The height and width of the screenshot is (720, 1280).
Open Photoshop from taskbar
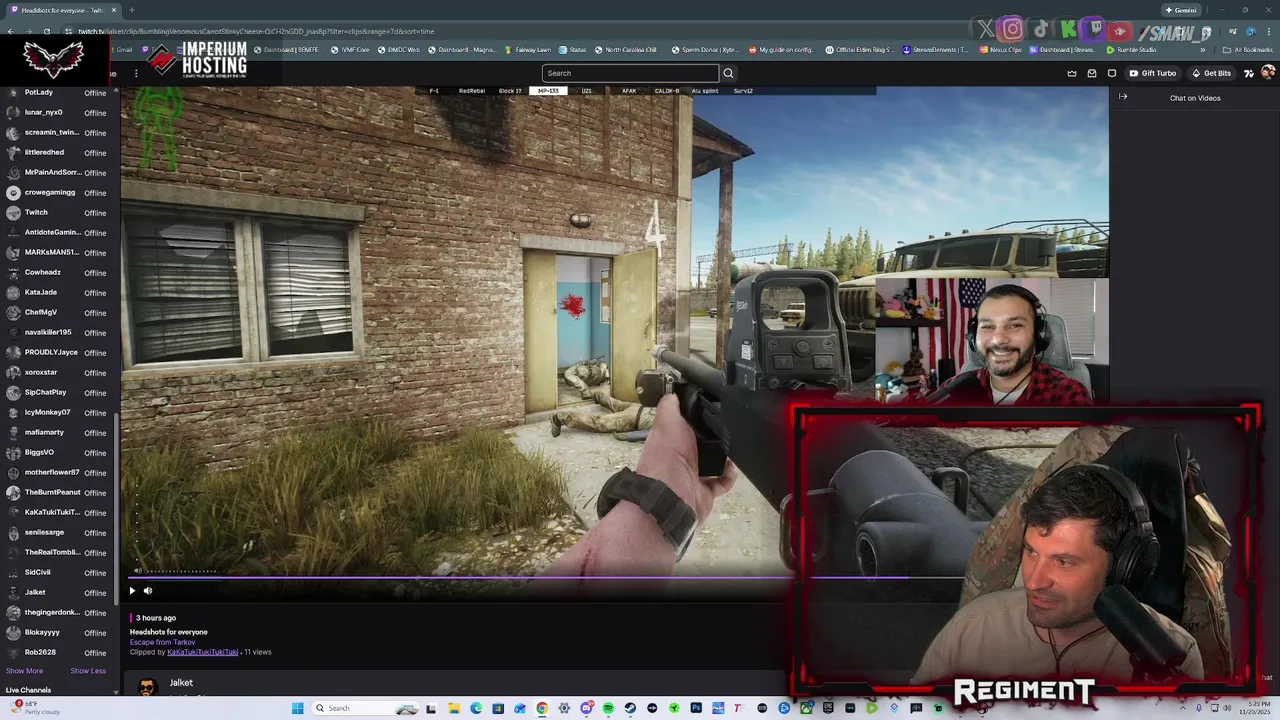(x=696, y=708)
